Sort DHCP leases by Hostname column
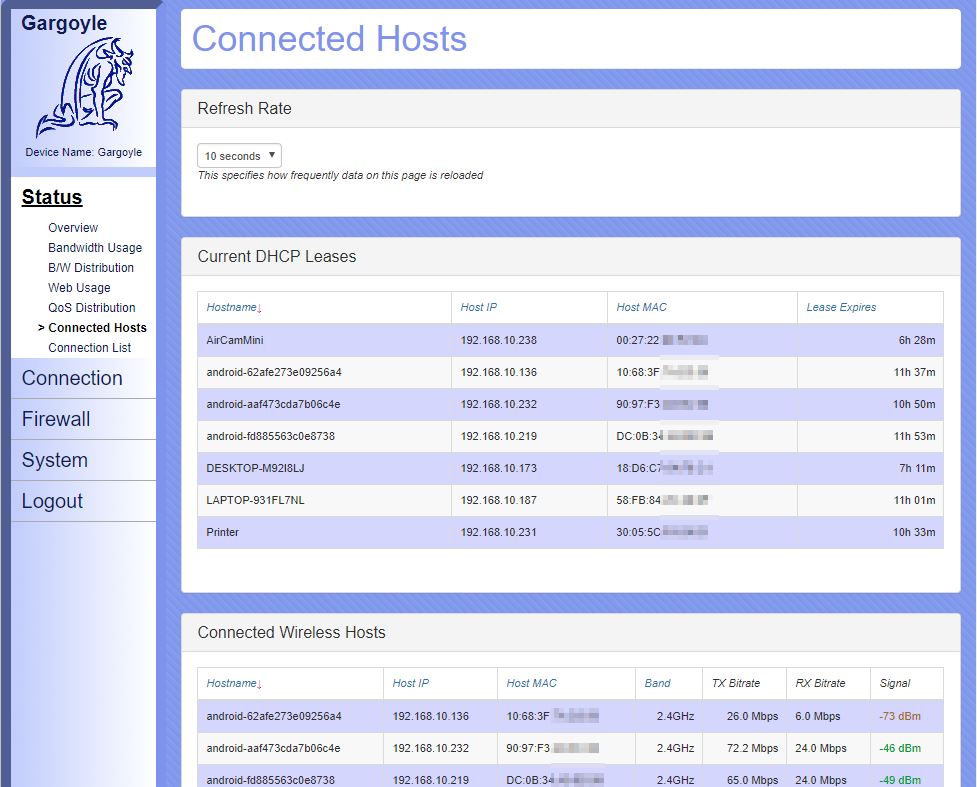 click(234, 308)
